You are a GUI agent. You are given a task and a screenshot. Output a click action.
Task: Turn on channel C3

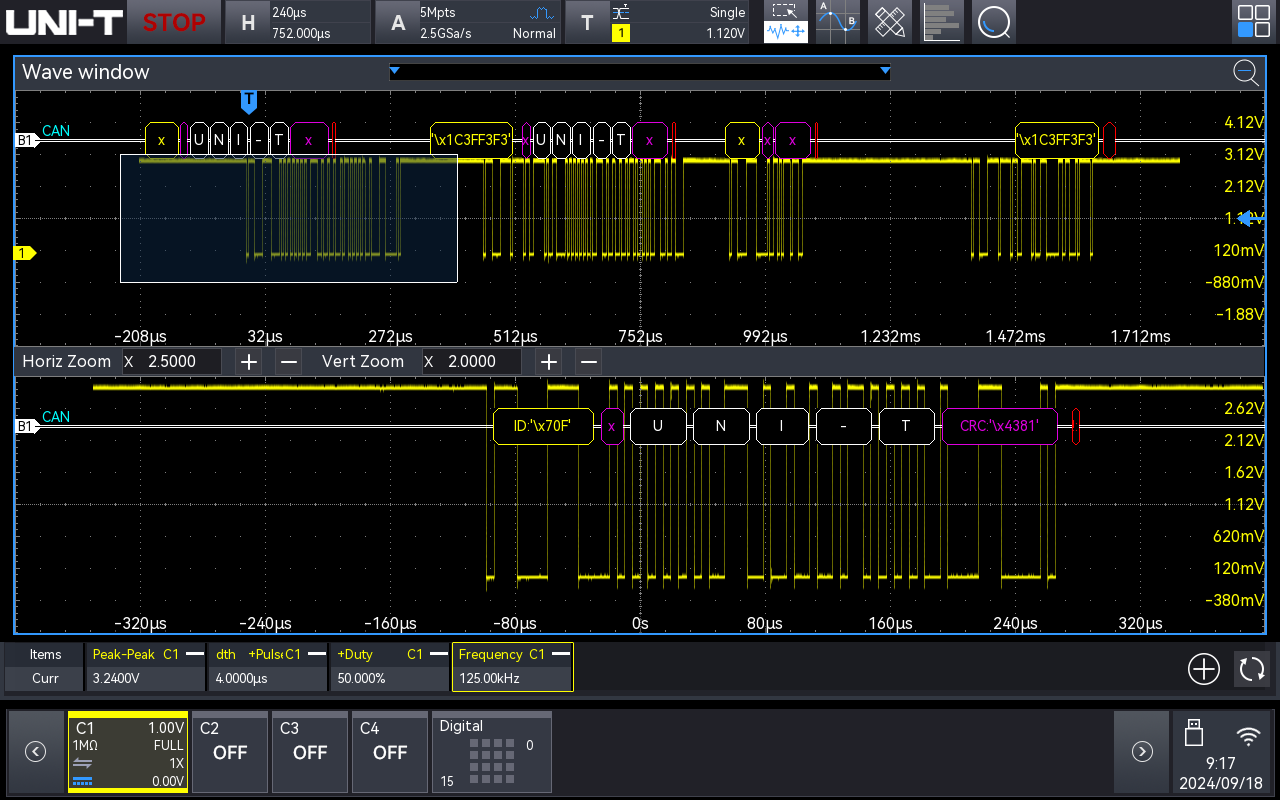(x=309, y=751)
